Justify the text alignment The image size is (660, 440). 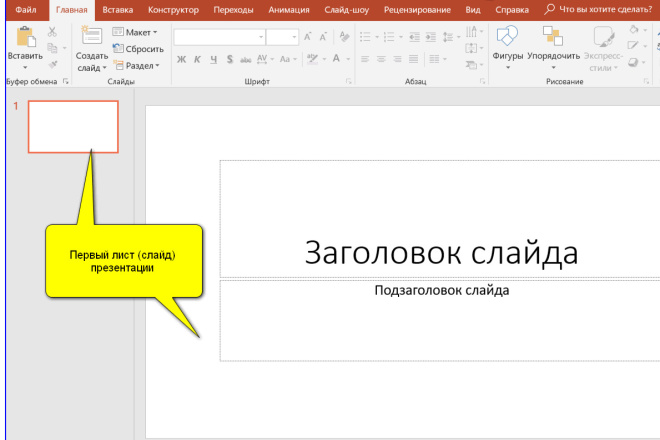tap(413, 59)
